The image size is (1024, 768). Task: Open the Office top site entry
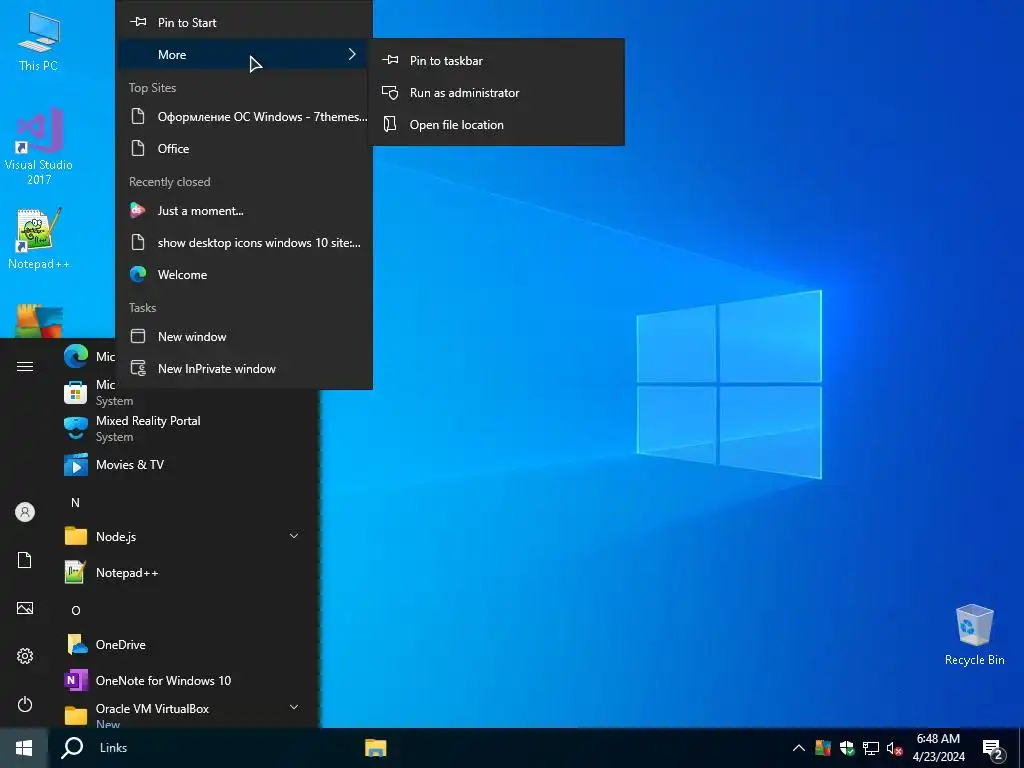[244, 149]
